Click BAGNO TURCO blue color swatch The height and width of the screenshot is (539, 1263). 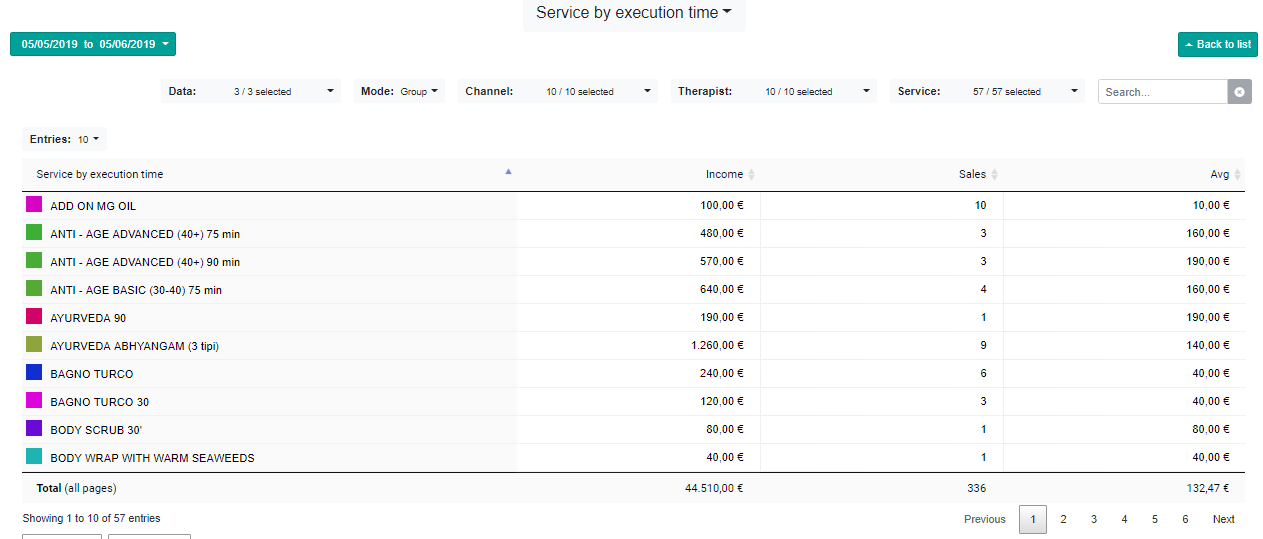[34, 373]
